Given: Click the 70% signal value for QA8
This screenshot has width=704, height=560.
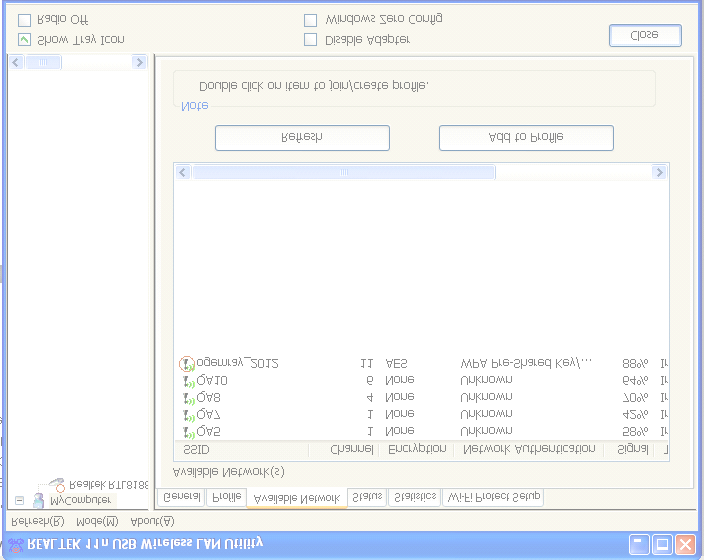Looking at the screenshot, I should (x=635, y=398).
